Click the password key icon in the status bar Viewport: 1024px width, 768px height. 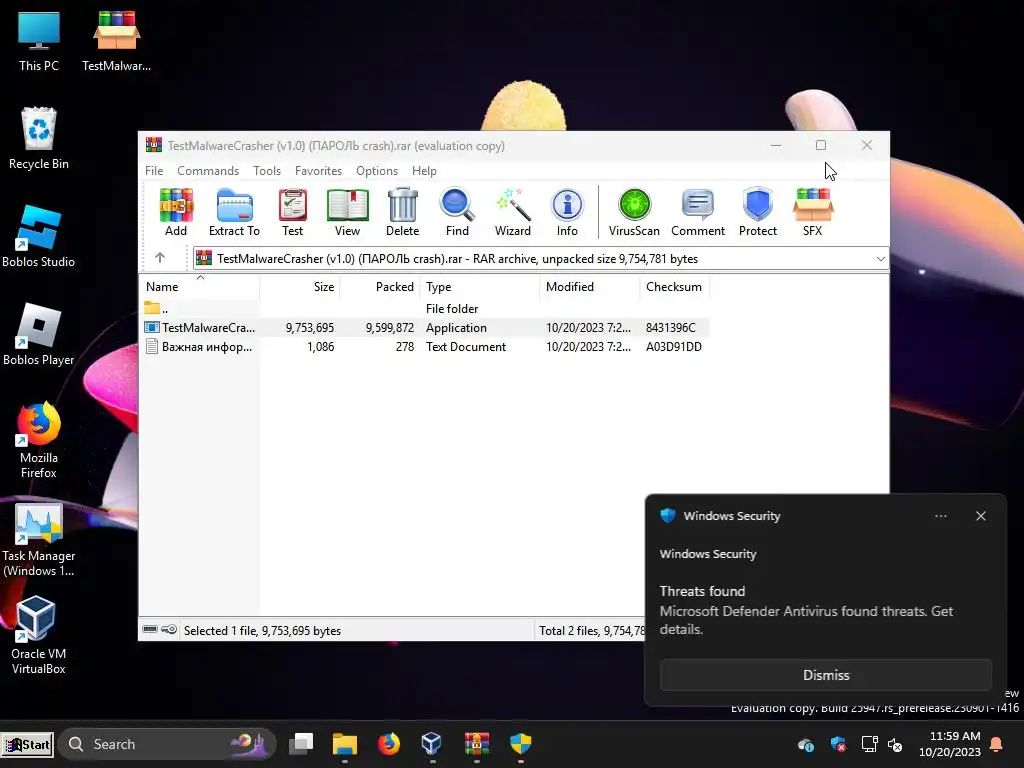pos(169,630)
